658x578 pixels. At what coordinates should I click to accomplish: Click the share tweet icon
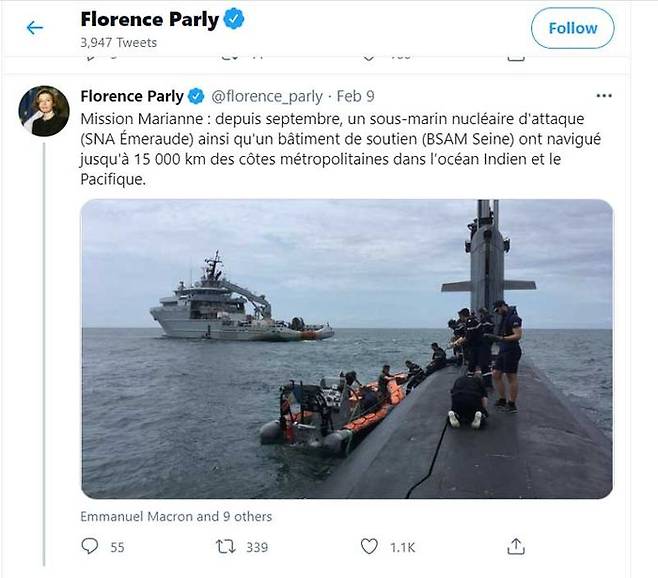coord(515,546)
